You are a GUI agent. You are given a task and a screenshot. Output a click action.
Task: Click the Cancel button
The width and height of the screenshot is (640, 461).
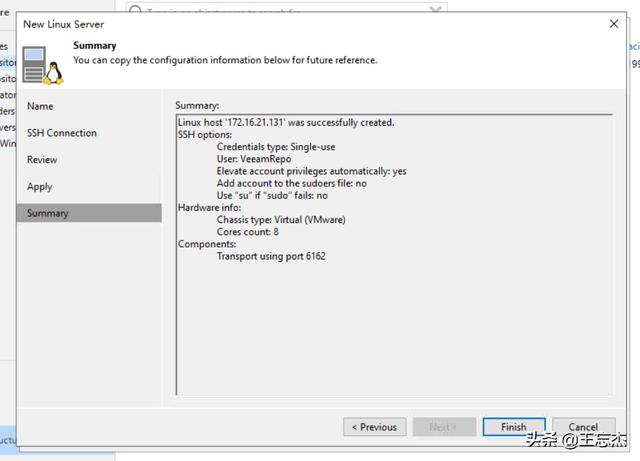click(584, 427)
